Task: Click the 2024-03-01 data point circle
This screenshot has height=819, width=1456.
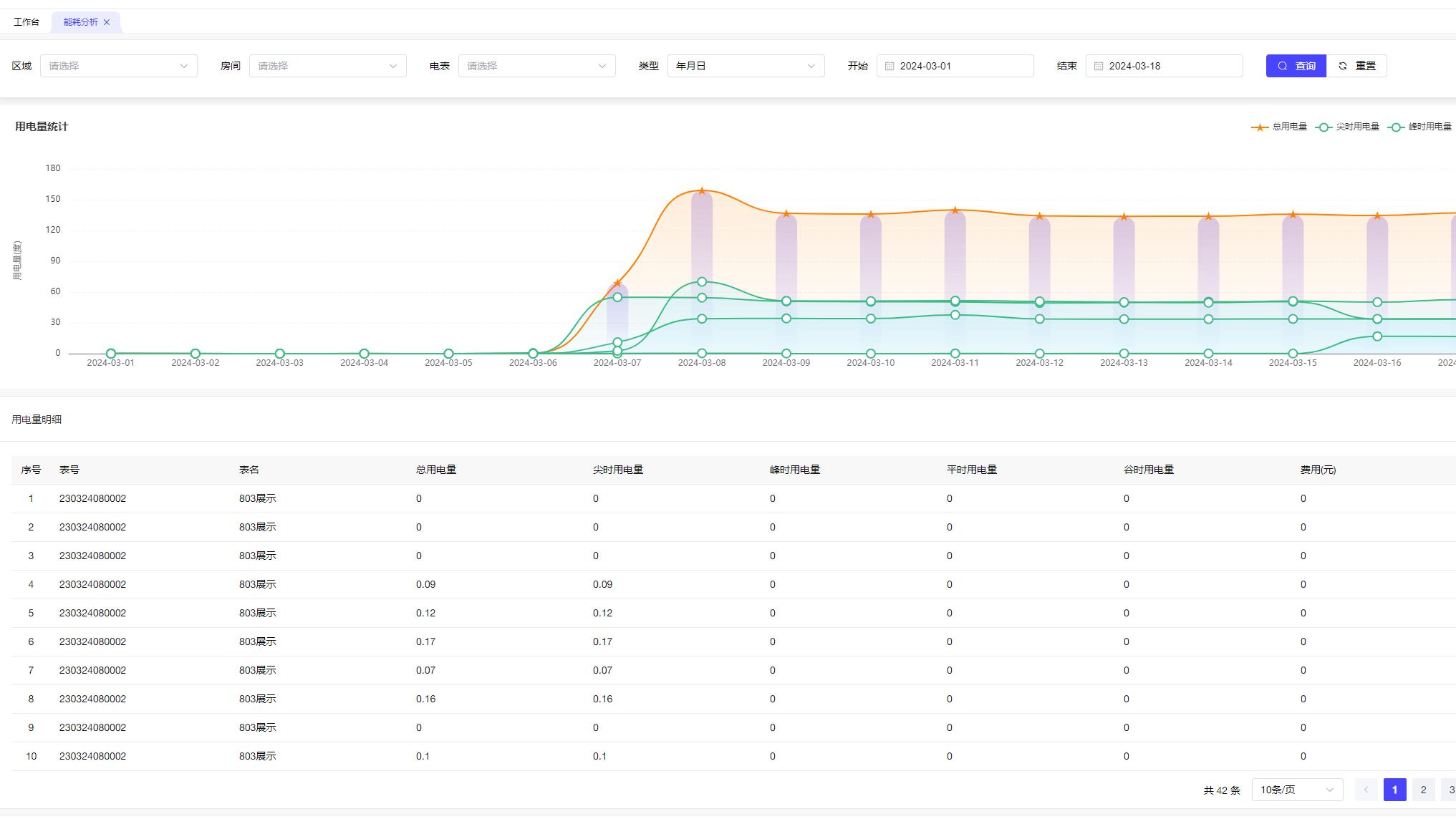Action: [111, 354]
